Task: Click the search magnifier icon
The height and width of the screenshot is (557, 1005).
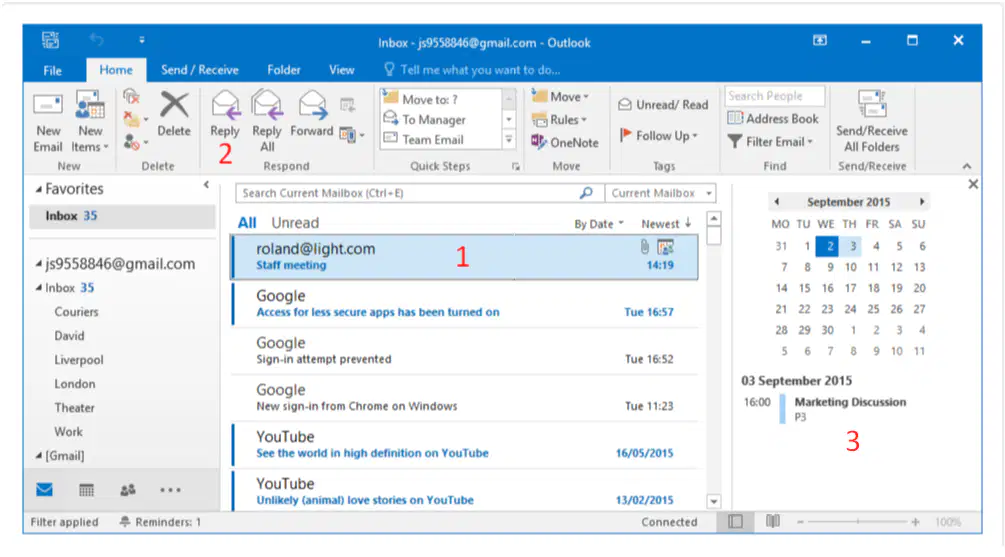Action: point(586,193)
